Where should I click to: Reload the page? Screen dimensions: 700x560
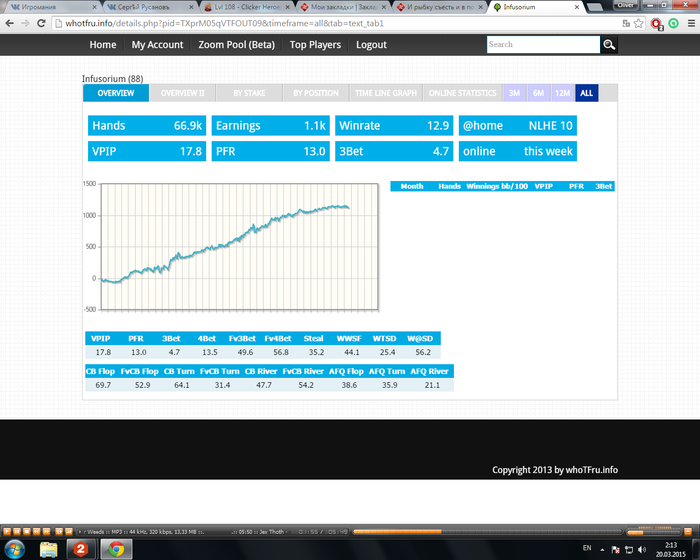[41, 23]
